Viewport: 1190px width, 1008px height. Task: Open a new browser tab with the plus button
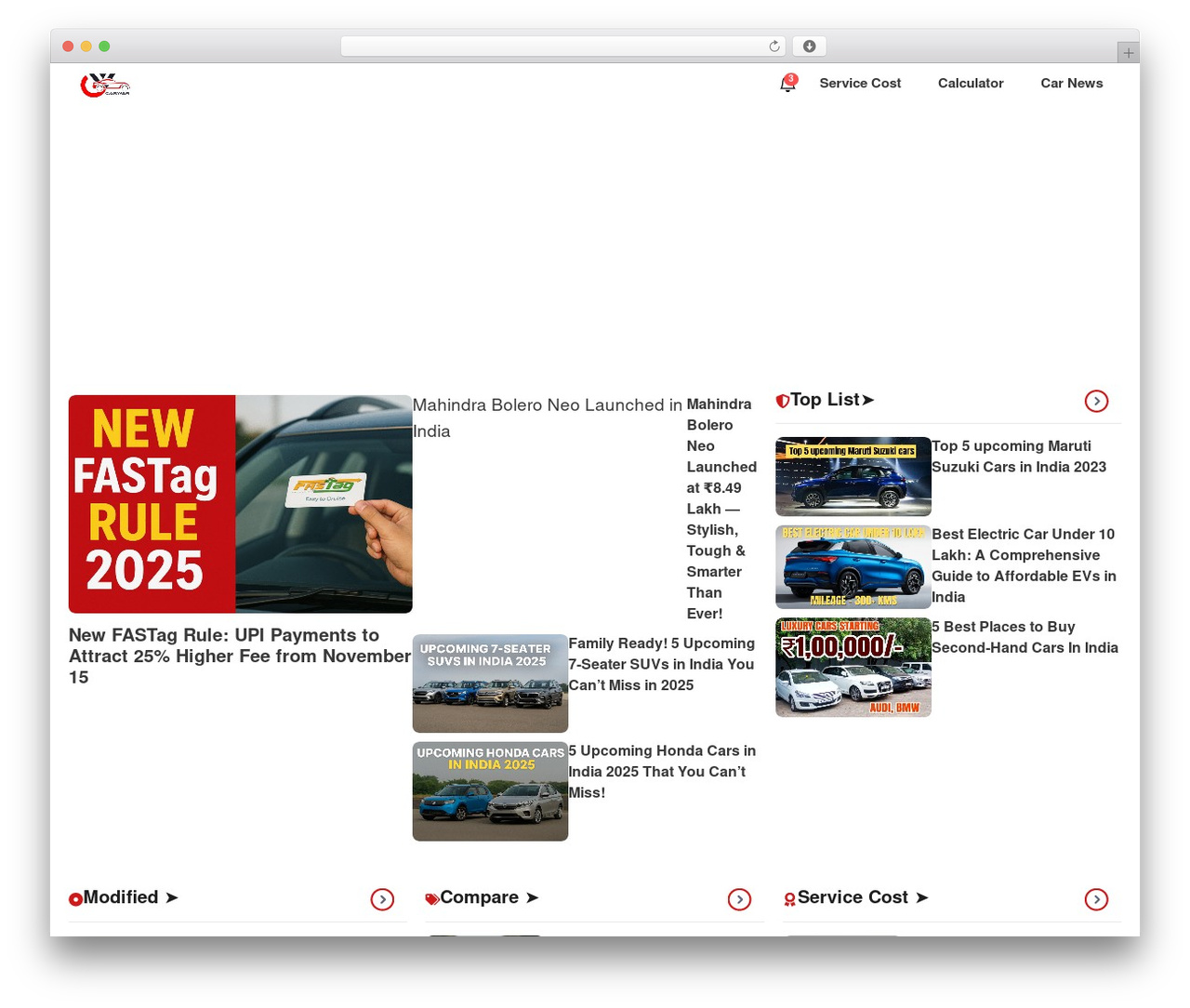tap(1128, 53)
